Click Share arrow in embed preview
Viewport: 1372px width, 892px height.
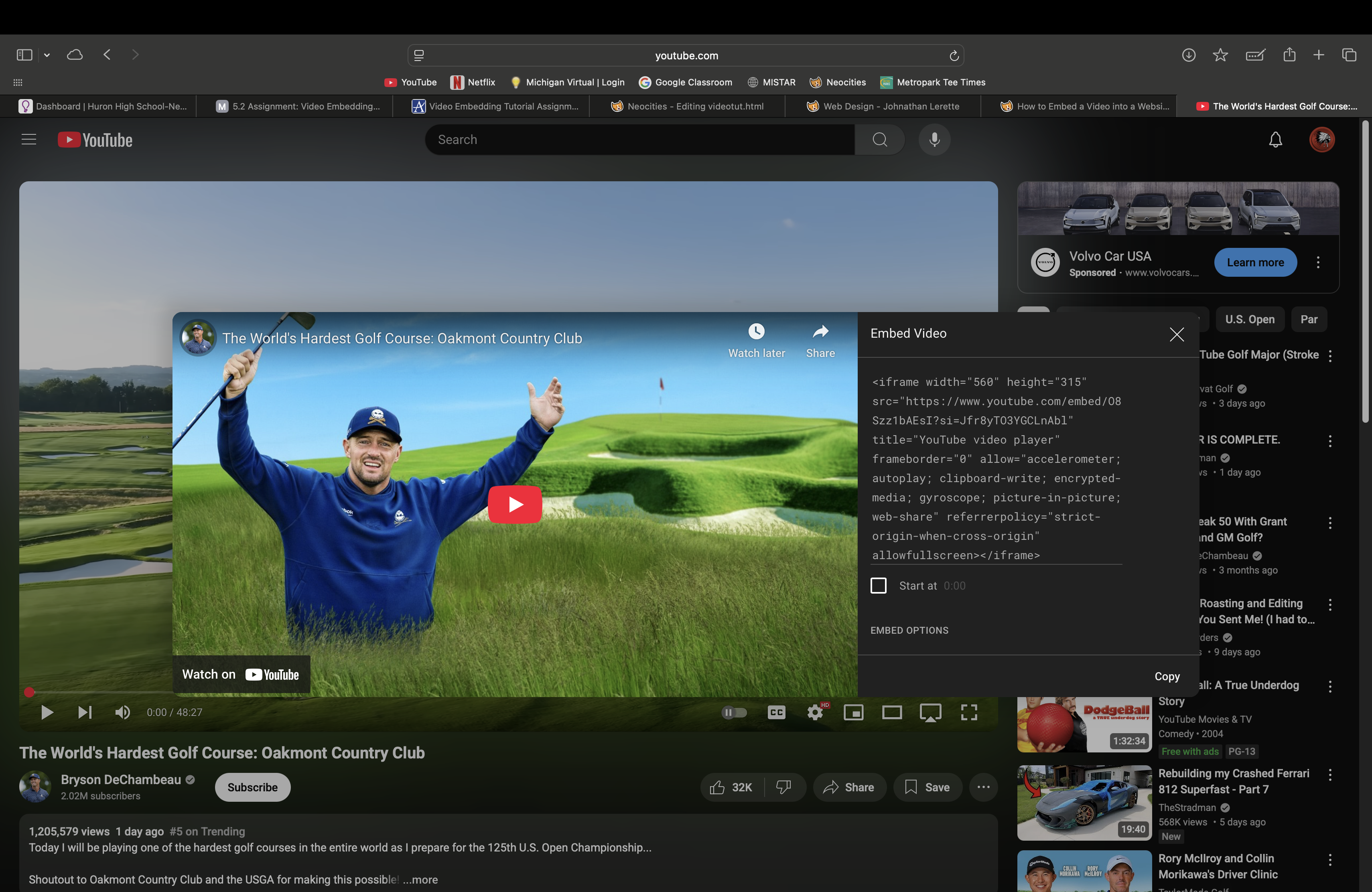point(820,341)
